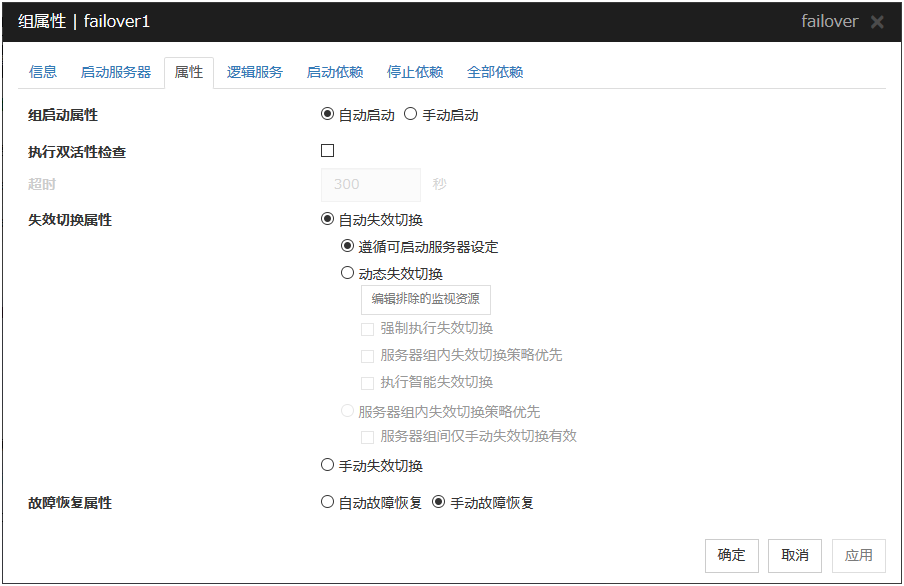Image resolution: width=904 pixels, height=586 pixels.
Task: Open the 逻辑服务 tab
Action: coord(254,72)
